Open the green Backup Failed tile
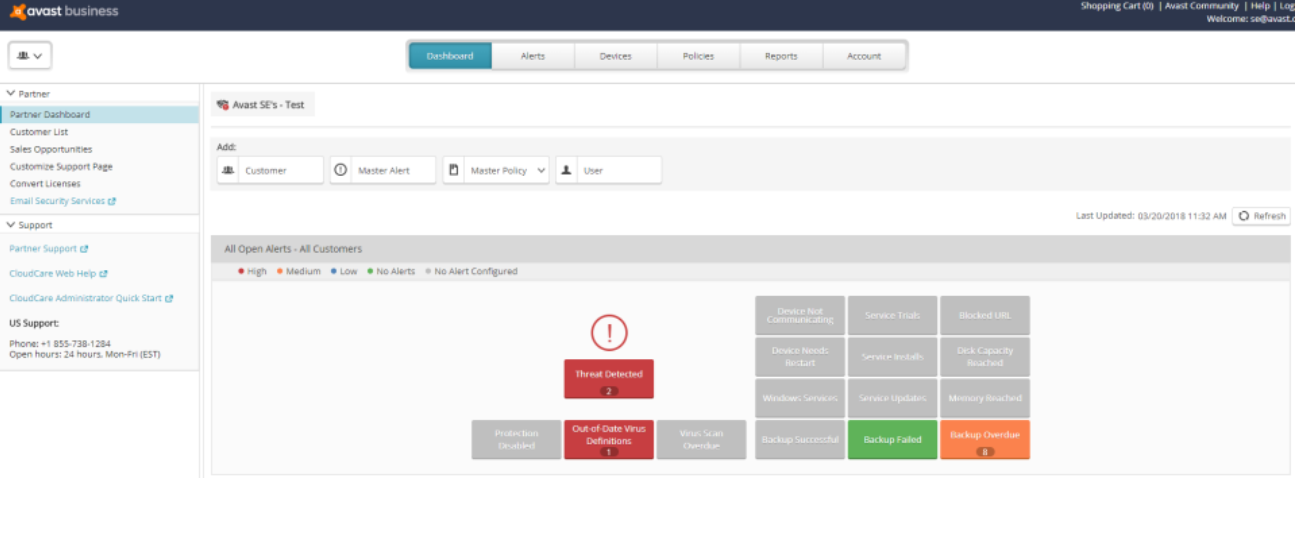The width and height of the screenshot is (1296, 543). (x=893, y=439)
